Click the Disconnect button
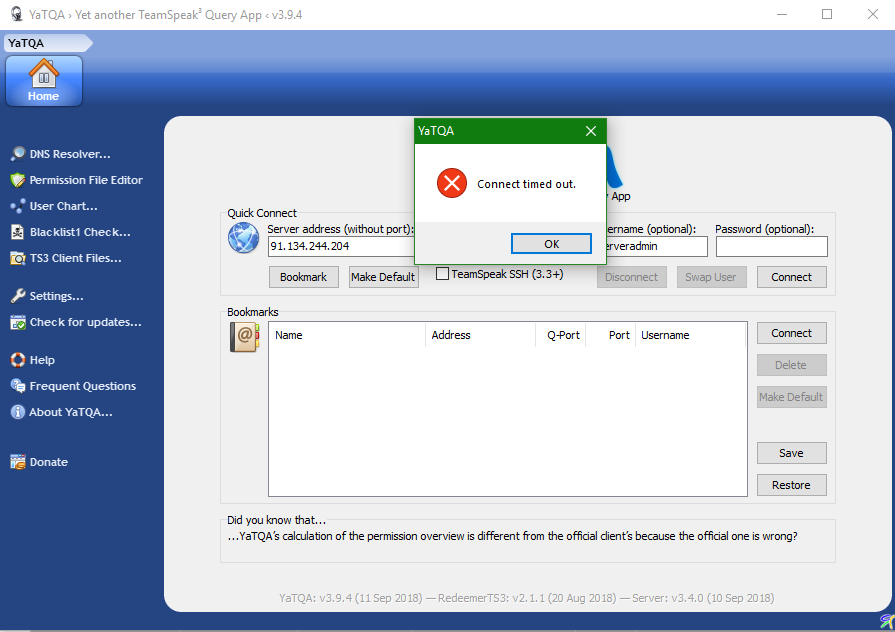 coord(631,277)
